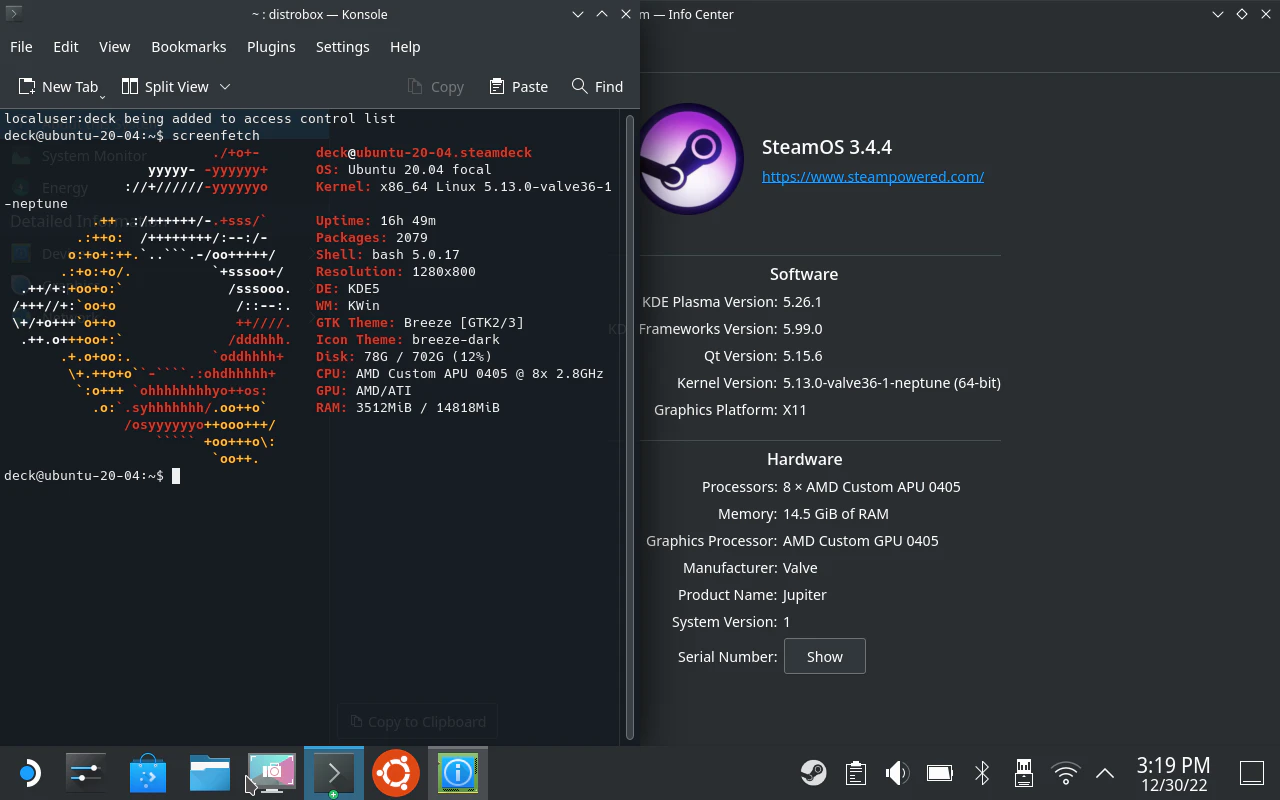Open volume control tray icon
Screen dimensions: 1280x800
pyautogui.click(x=897, y=773)
